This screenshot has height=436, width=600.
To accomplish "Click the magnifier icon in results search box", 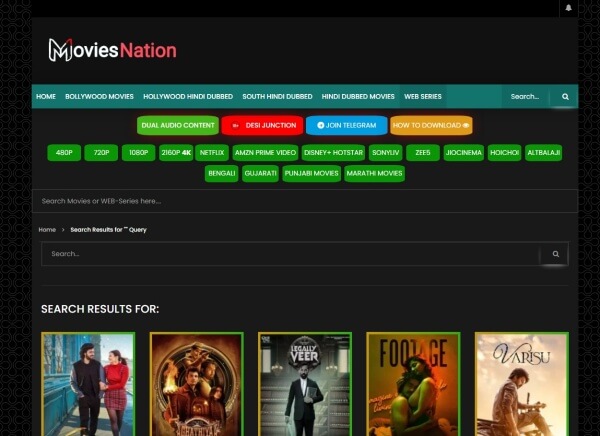I will tap(555, 253).
